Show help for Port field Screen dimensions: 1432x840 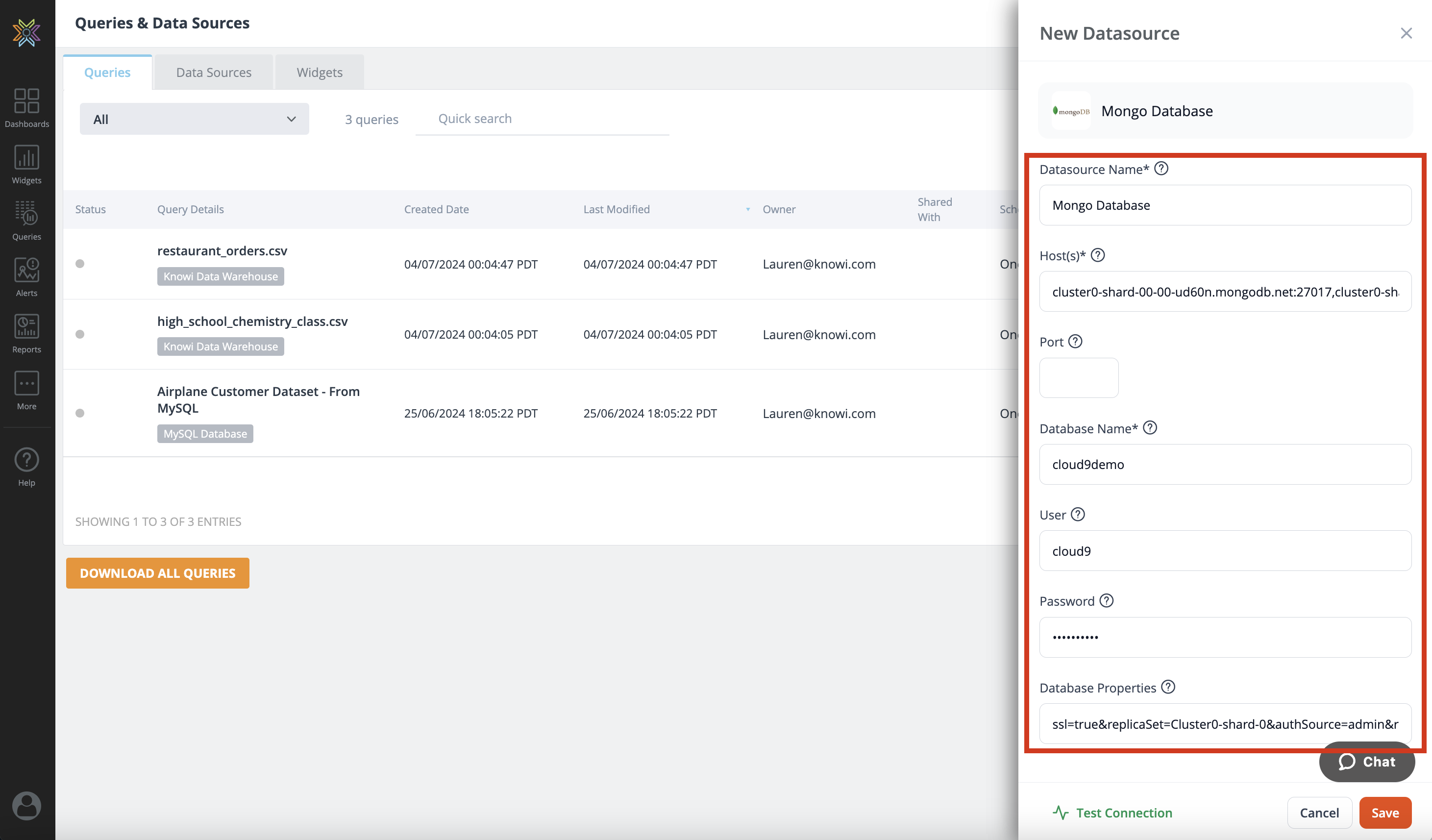1076,342
